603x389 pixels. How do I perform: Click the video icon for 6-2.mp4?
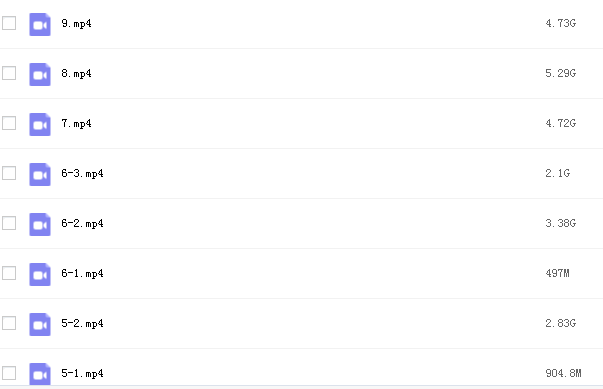(x=40, y=224)
